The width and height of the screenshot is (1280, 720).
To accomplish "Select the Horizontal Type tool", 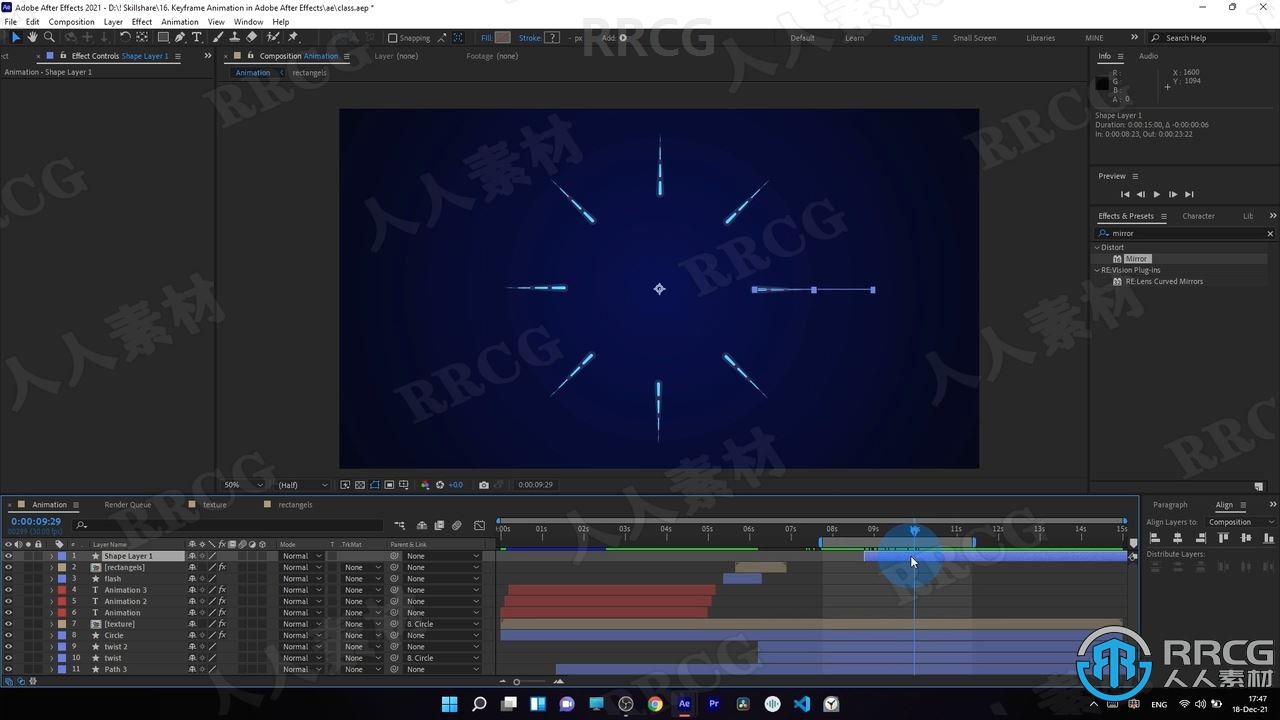I will click(197, 37).
